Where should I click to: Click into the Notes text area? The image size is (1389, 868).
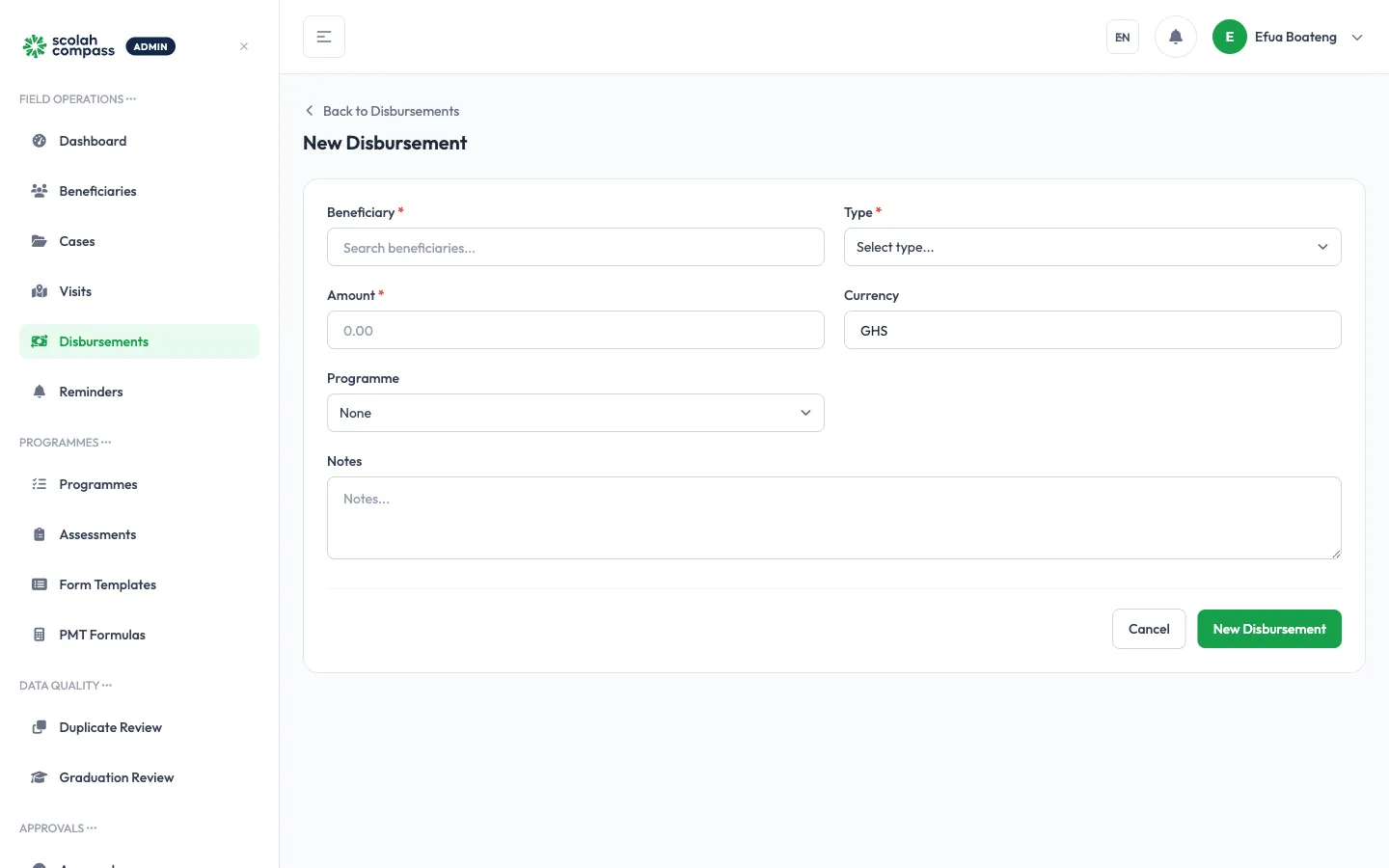(x=833, y=518)
